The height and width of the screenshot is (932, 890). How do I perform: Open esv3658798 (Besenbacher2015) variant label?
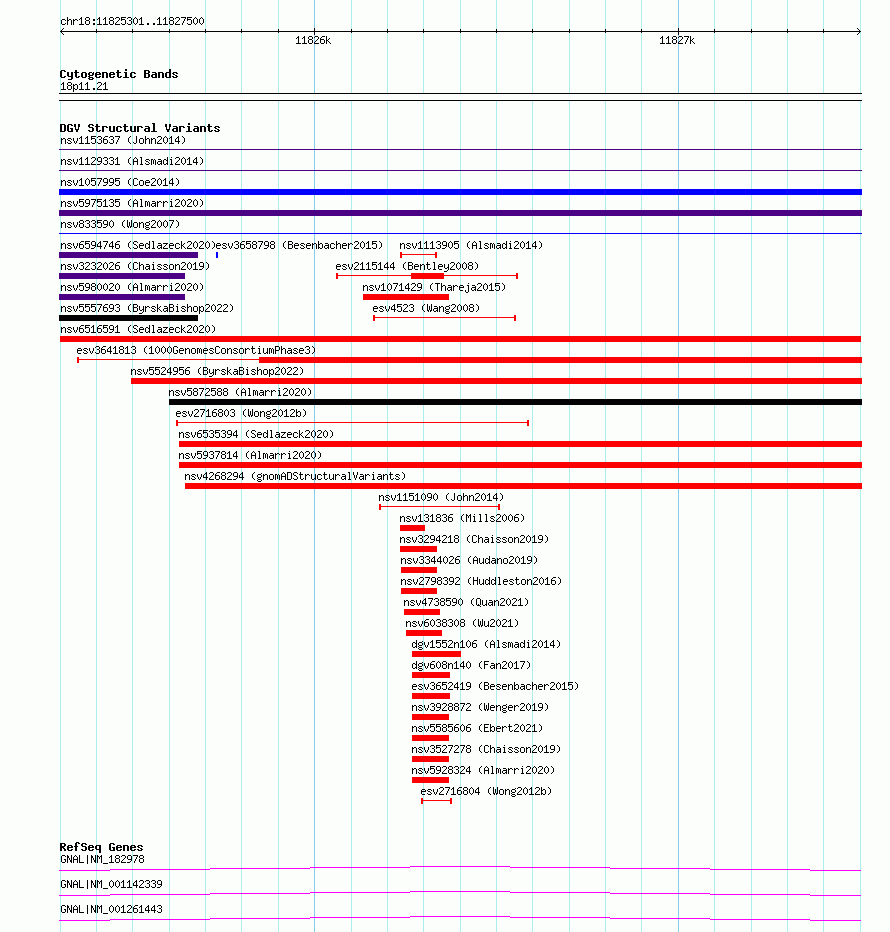(299, 245)
